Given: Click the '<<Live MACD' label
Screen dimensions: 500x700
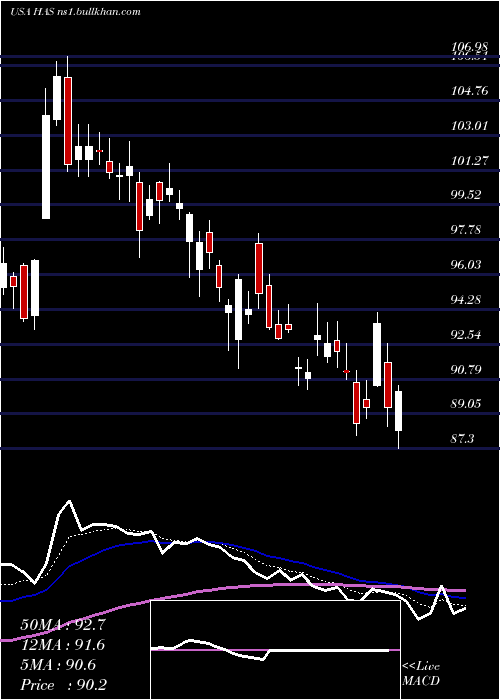Looking at the screenshot, I should point(421,674).
